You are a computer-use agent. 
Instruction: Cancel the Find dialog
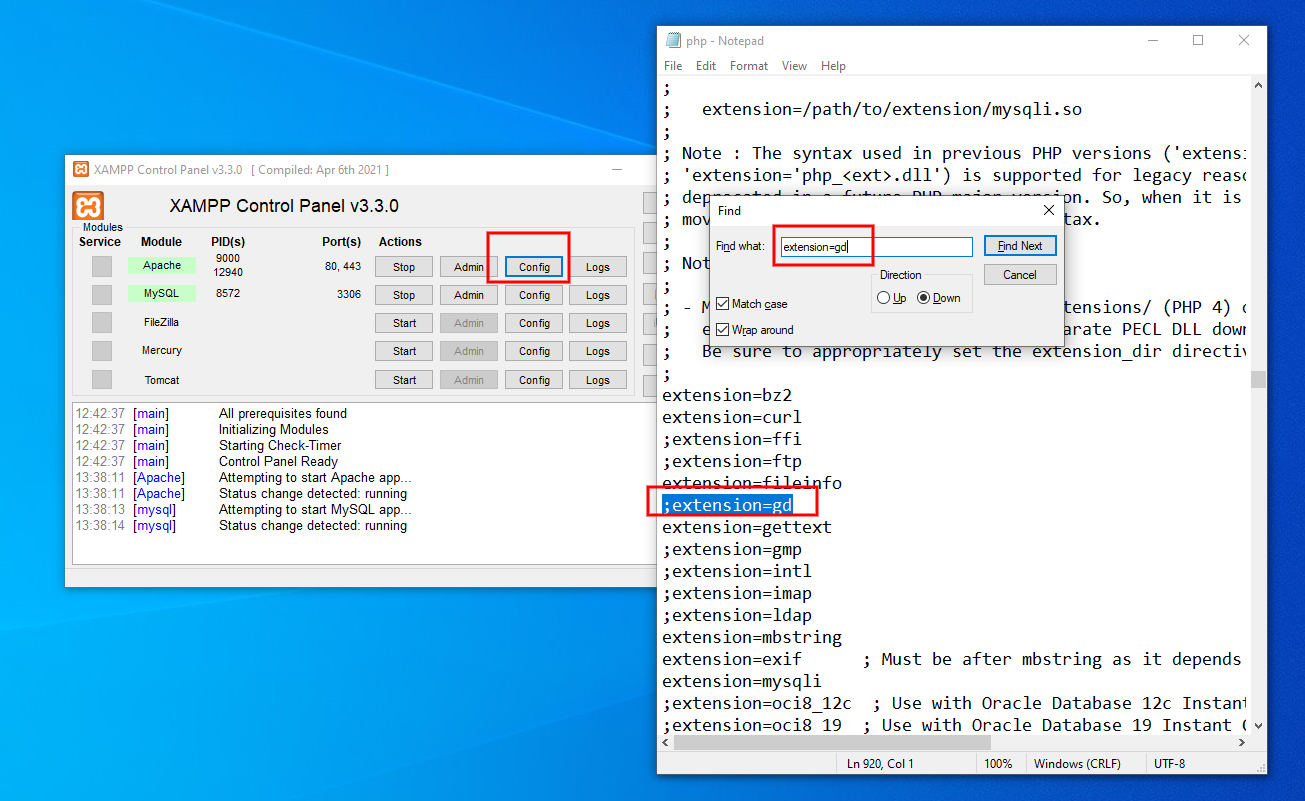tap(1020, 274)
